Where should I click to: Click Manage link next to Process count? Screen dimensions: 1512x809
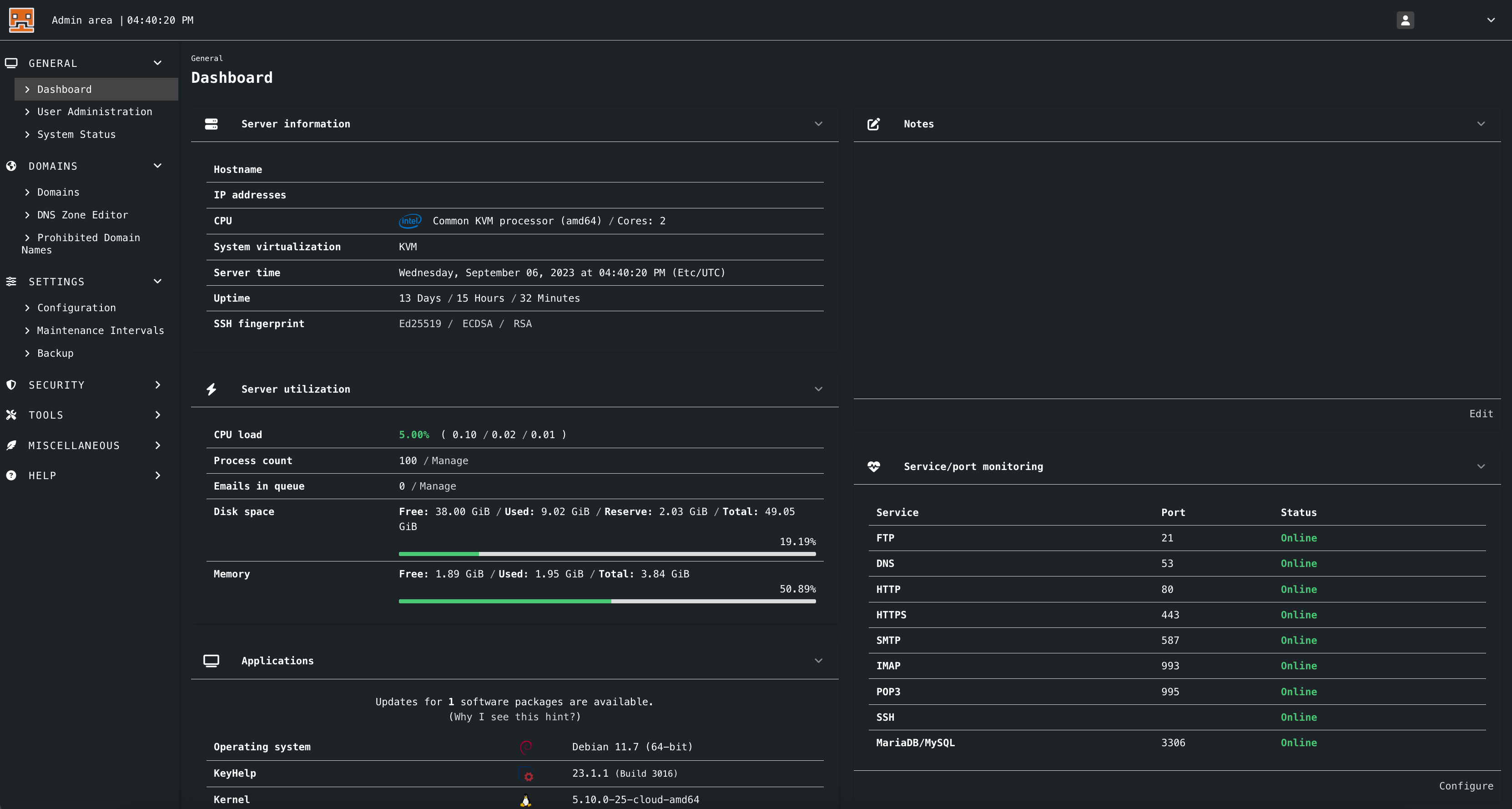[449, 461]
